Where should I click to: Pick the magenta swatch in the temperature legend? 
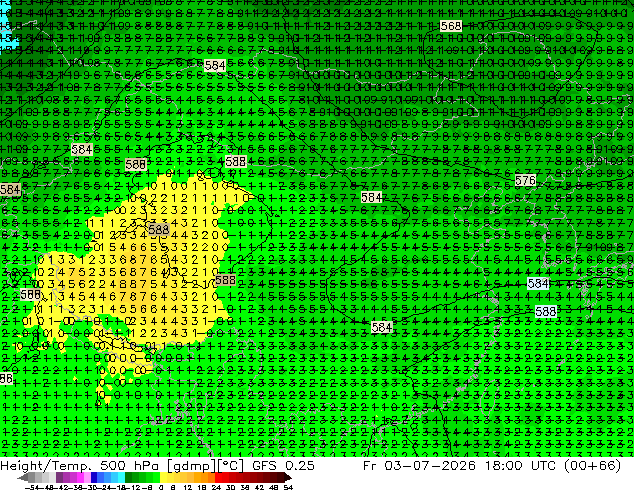80,478
